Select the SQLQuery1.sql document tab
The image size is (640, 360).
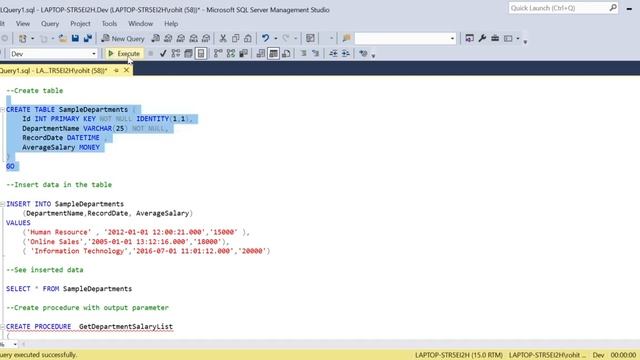[53, 71]
